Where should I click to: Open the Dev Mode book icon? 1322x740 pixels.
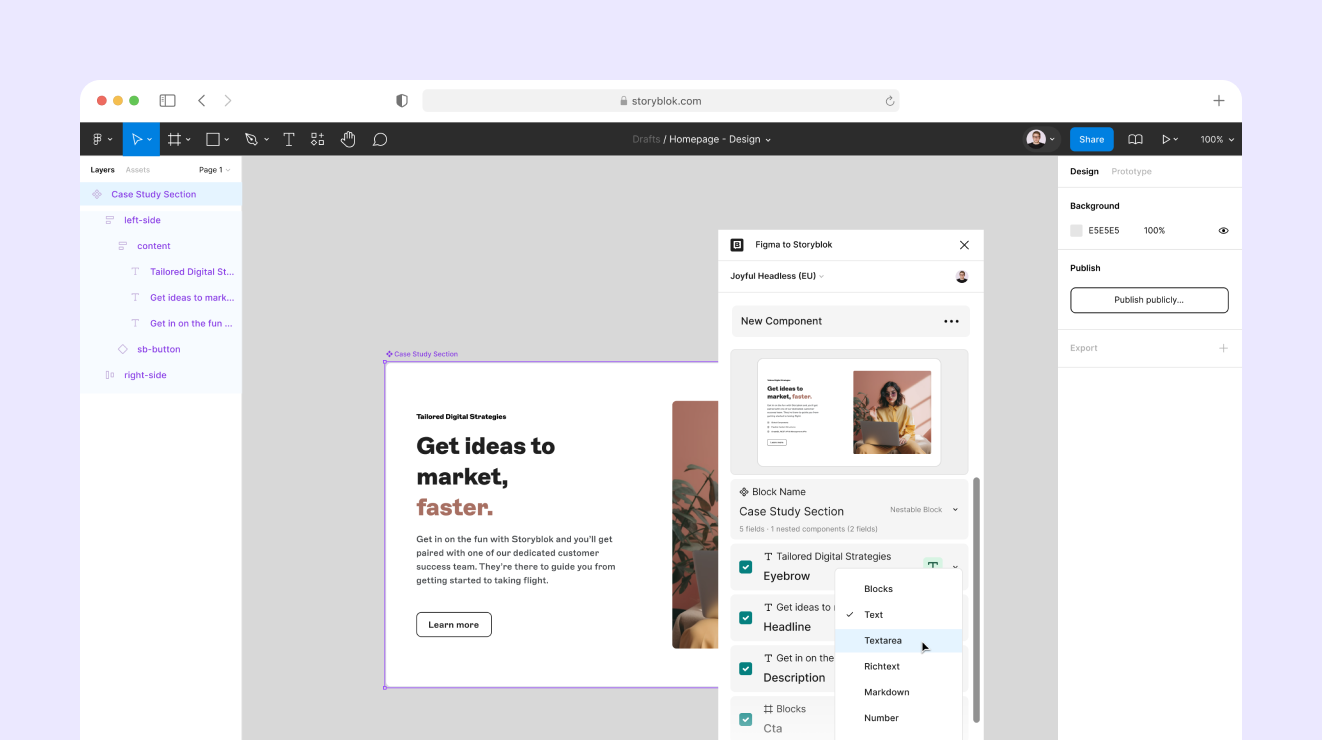click(1135, 139)
